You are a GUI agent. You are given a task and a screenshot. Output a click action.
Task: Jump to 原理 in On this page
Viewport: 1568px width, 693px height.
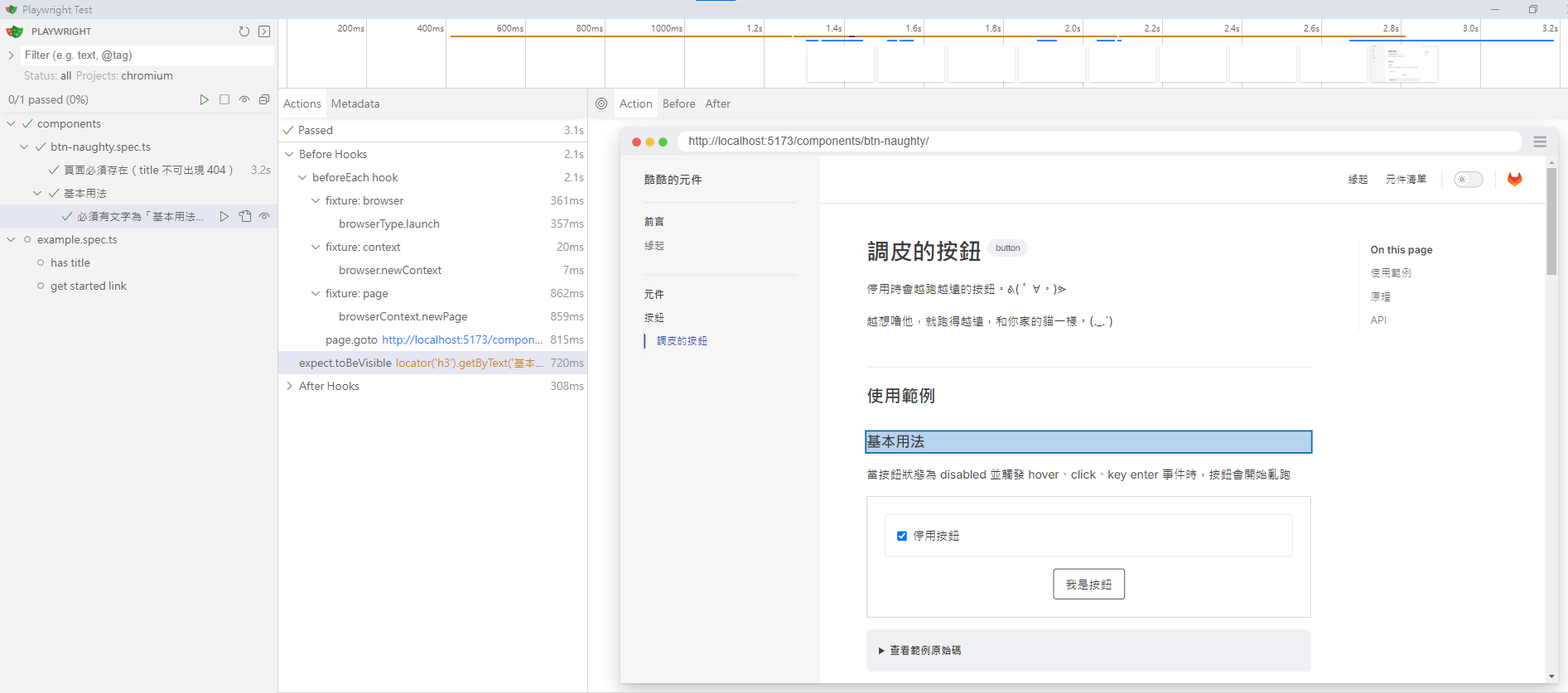(x=1381, y=296)
